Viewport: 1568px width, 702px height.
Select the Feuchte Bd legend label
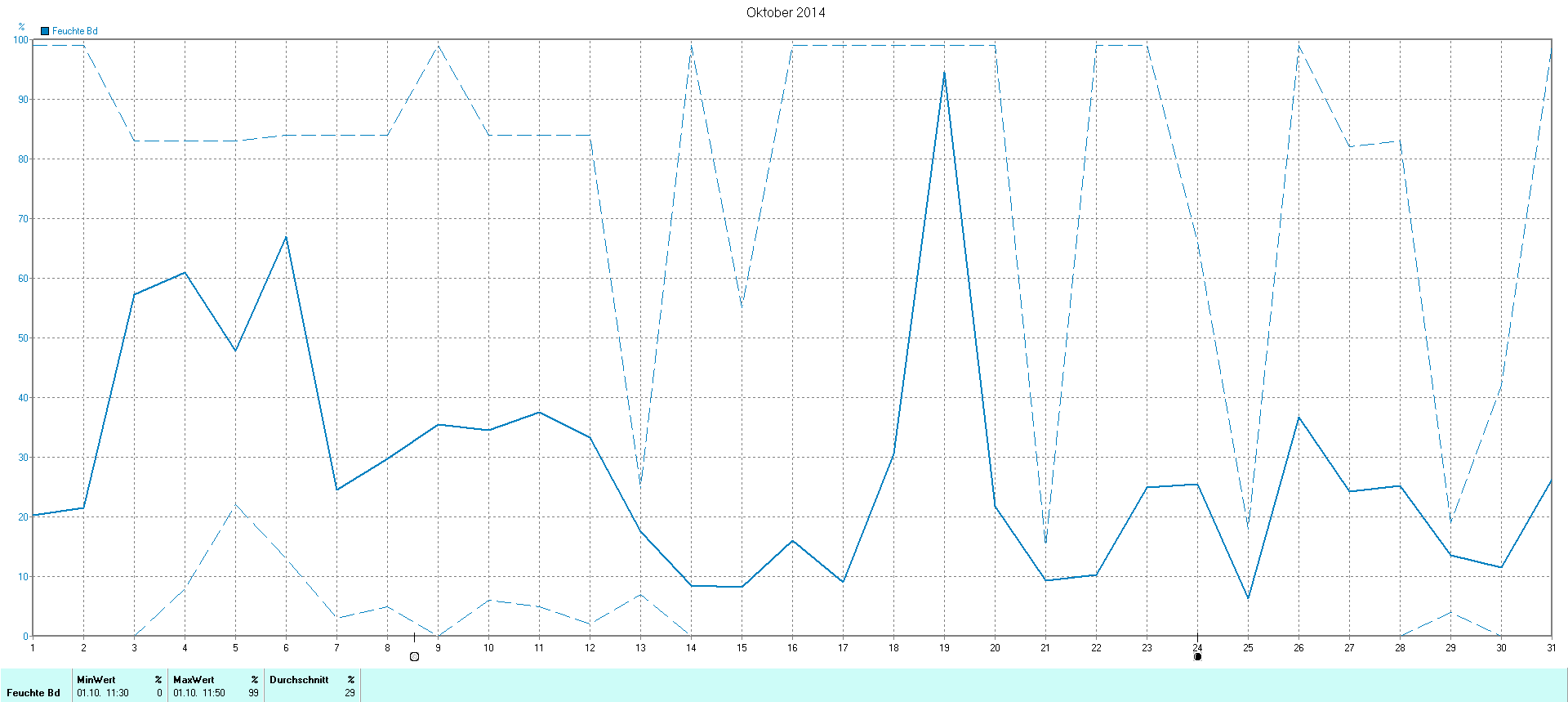[74, 31]
